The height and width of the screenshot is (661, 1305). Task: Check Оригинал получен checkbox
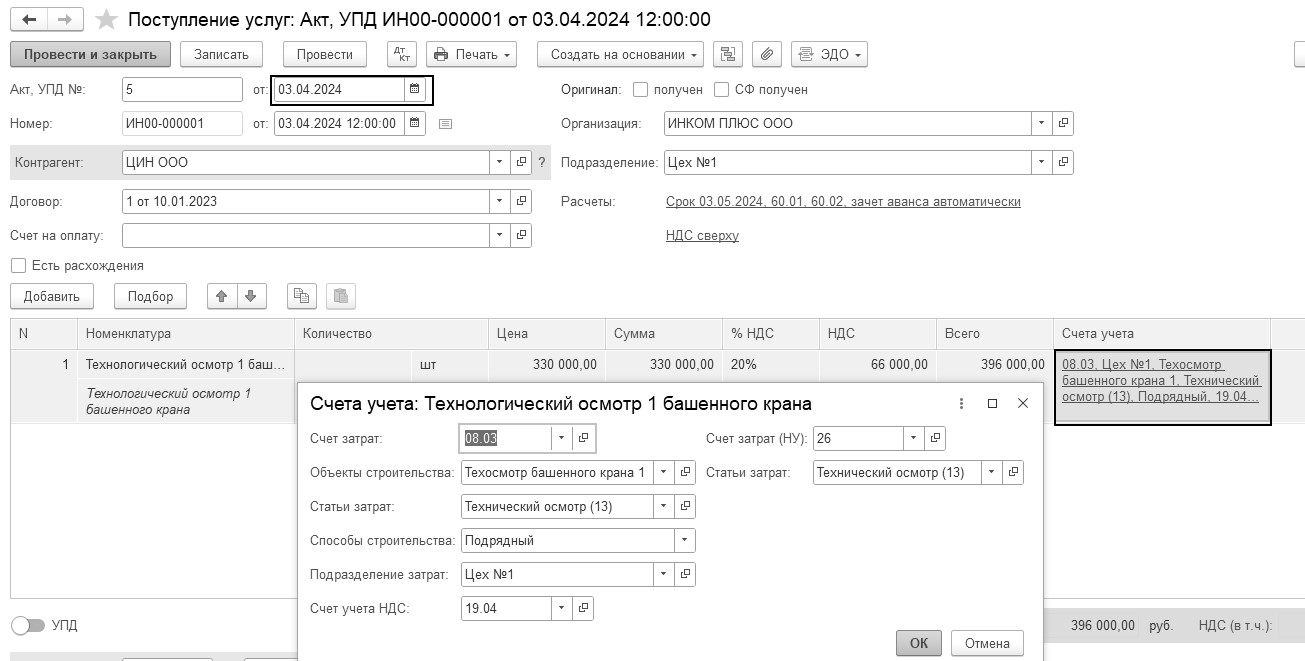tap(641, 89)
